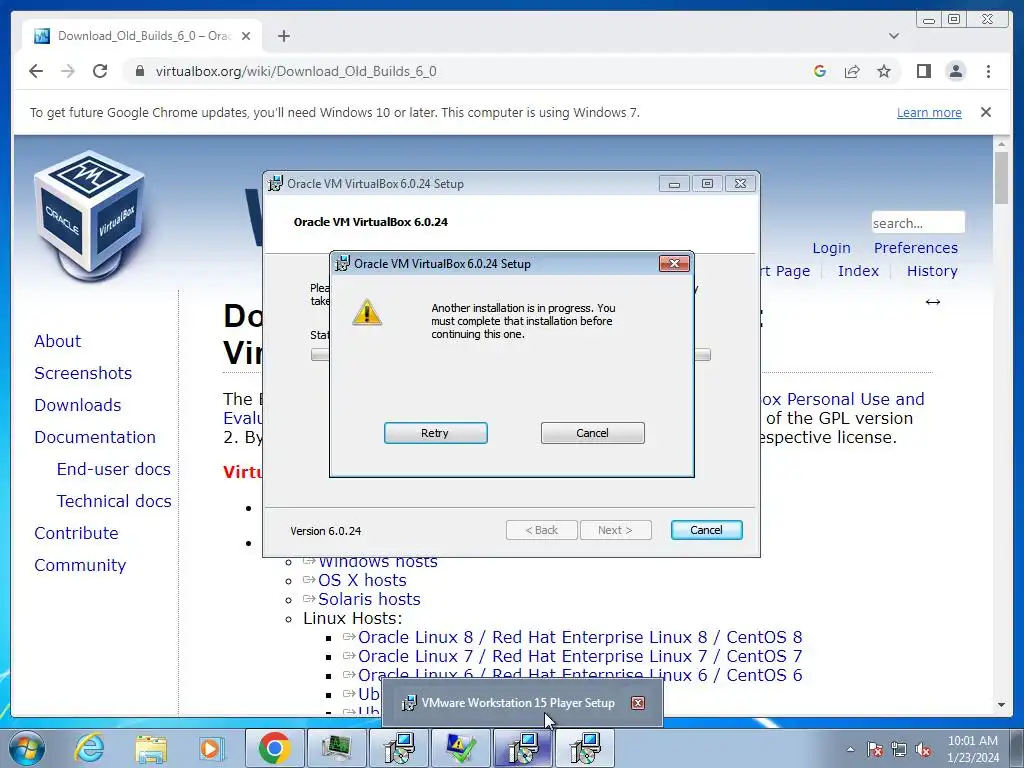The image size is (1024, 768).
Task: Go back to previous page in Chrome
Action: click(x=36, y=71)
